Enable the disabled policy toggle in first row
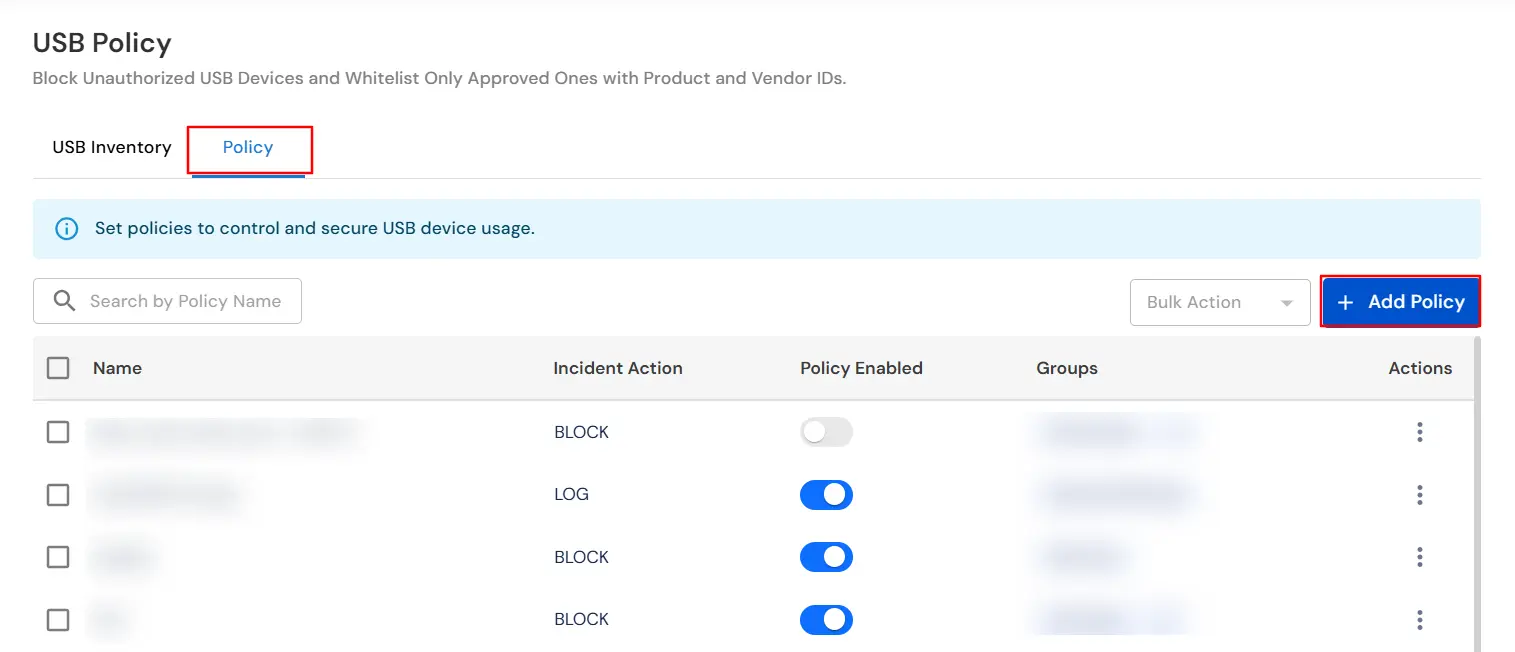 pos(826,432)
